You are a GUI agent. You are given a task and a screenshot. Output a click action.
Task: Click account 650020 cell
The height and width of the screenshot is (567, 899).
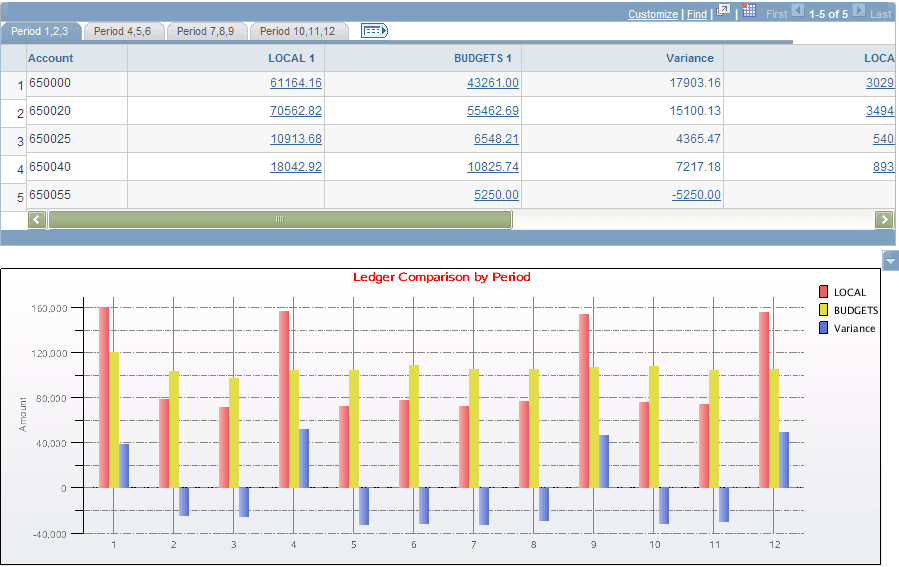point(50,111)
